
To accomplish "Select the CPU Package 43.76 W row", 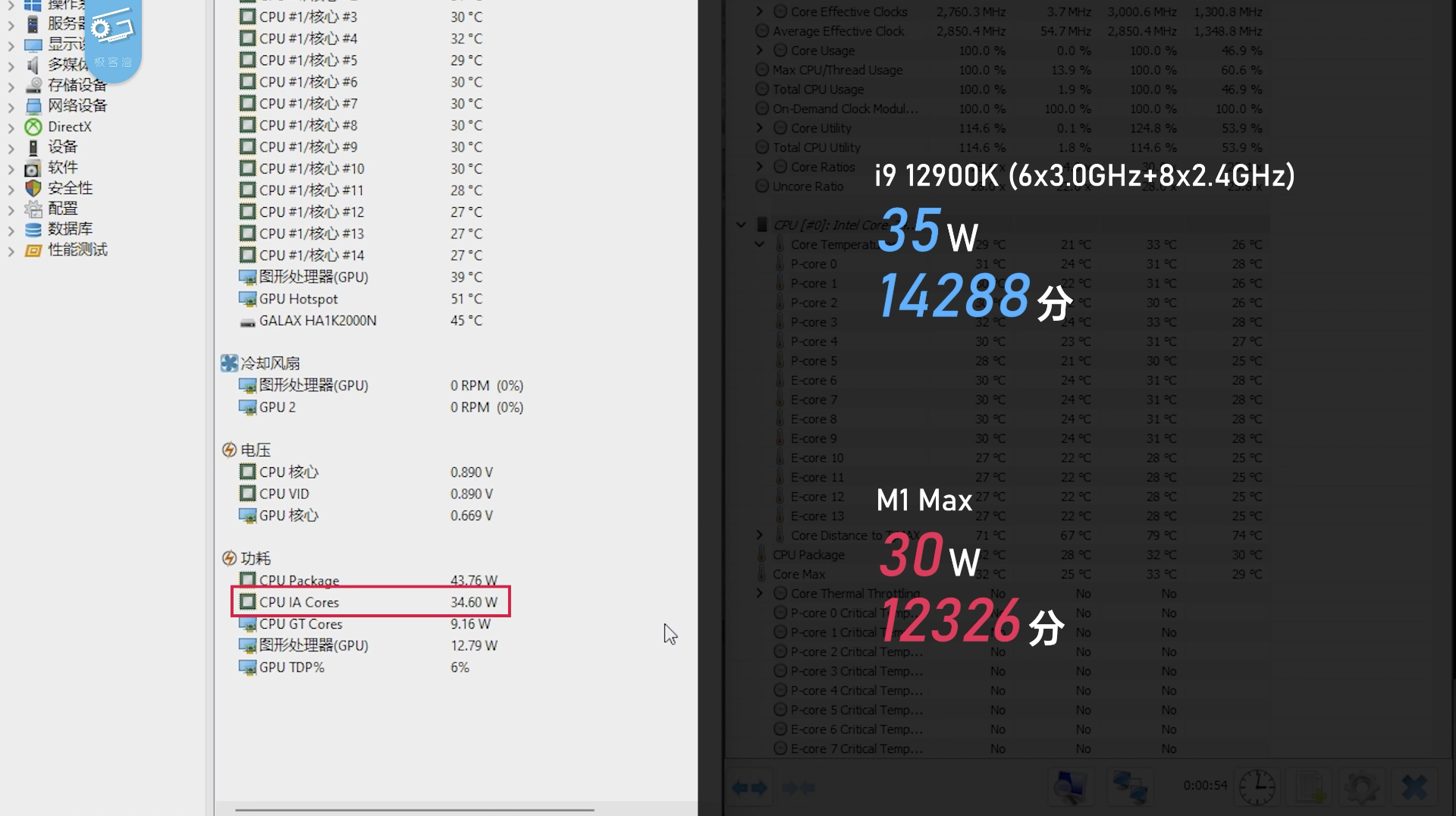I will click(368, 580).
